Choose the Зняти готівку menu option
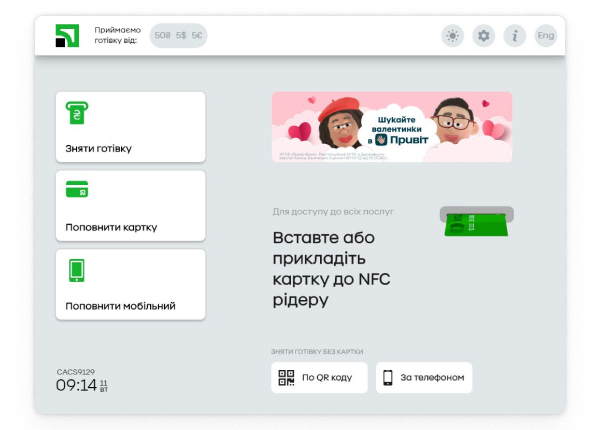 [131, 127]
